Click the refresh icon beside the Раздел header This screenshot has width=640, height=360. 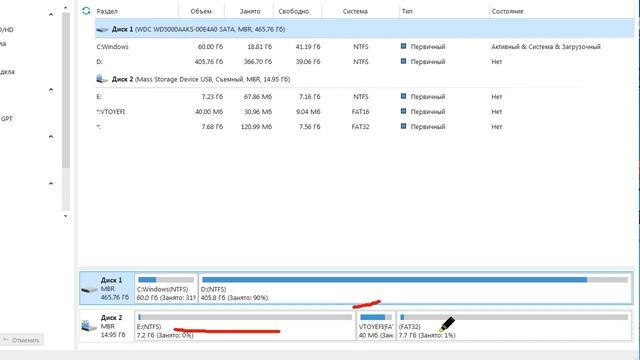(x=86, y=11)
